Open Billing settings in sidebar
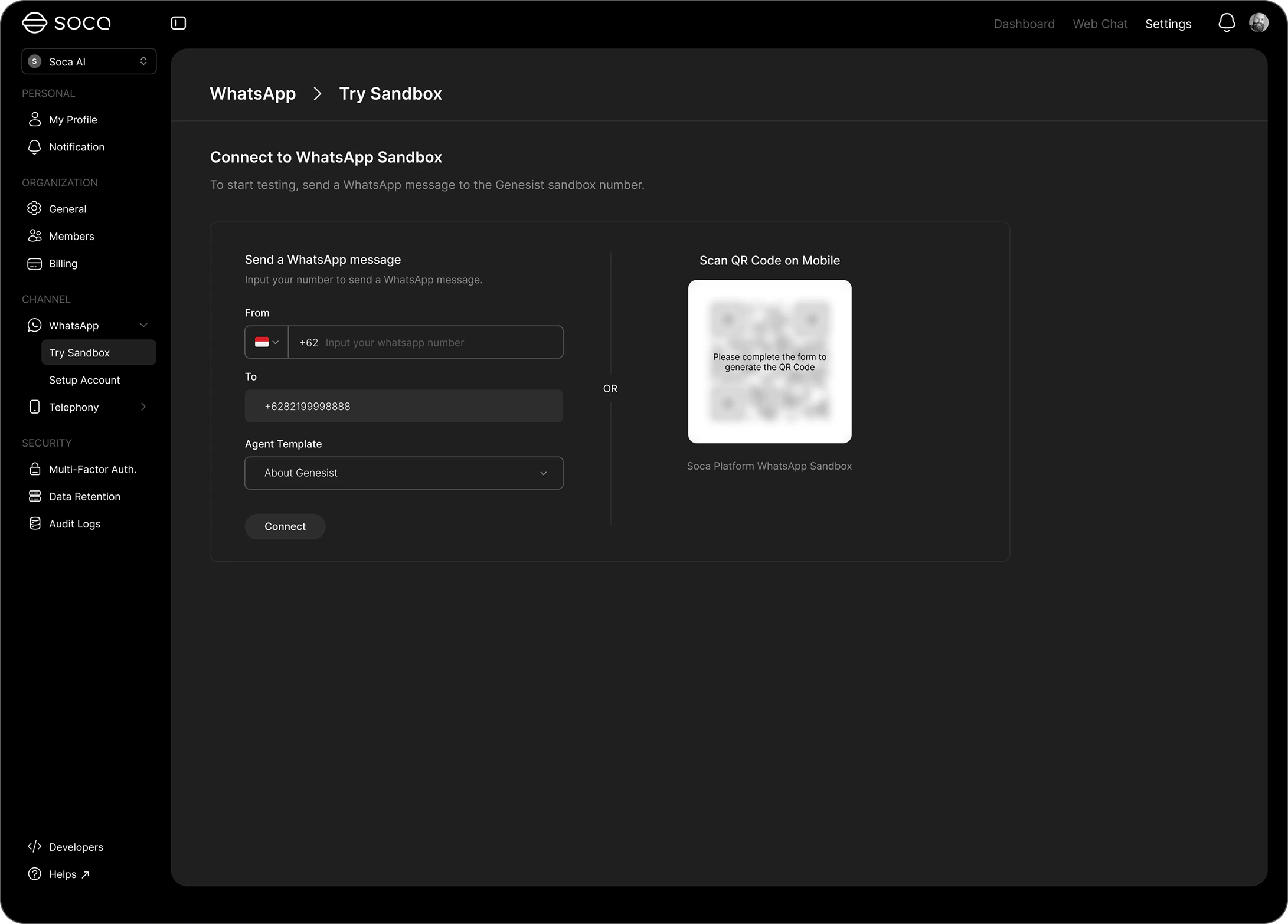The height and width of the screenshot is (924, 1288). [63, 264]
